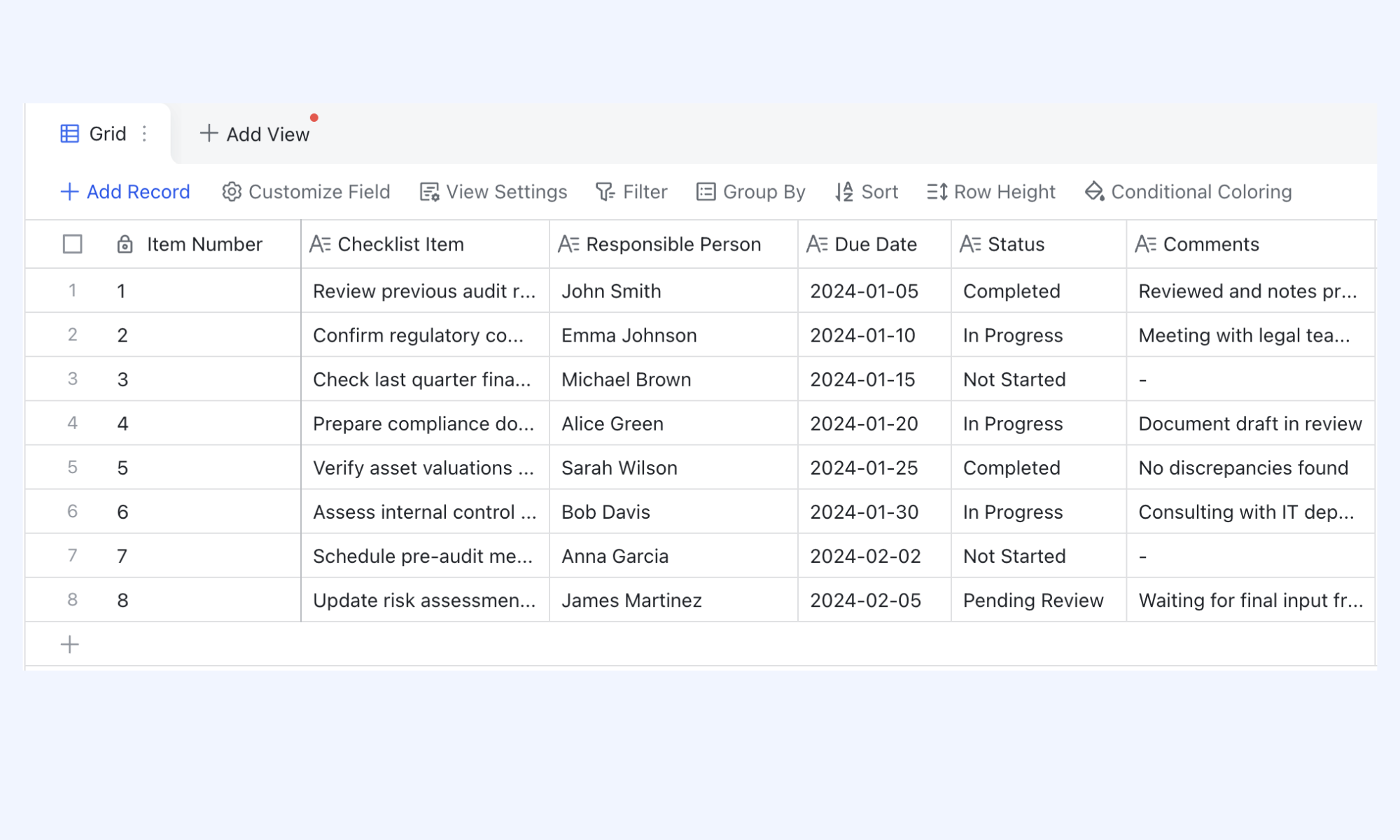Click the 'Pending Review' status cell
The width and height of the screenshot is (1400, 840).
point(1039,600)
